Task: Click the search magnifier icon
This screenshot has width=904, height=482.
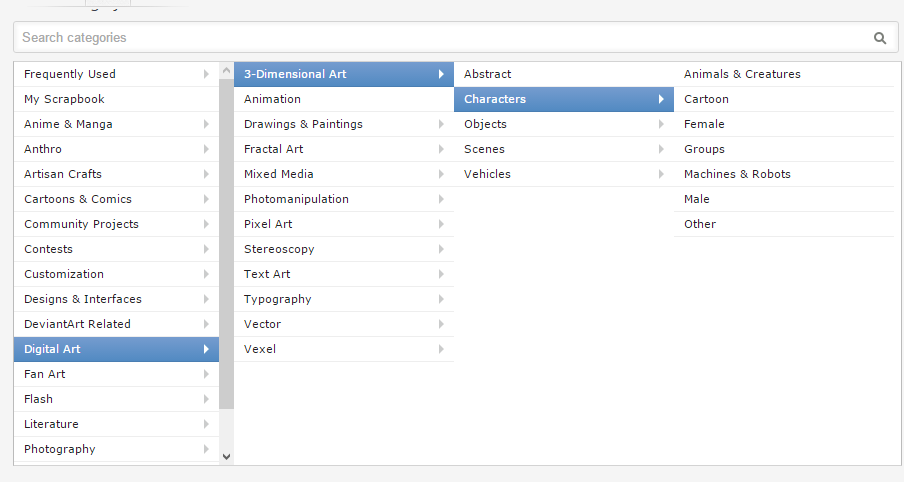Action: click(880, 38)
